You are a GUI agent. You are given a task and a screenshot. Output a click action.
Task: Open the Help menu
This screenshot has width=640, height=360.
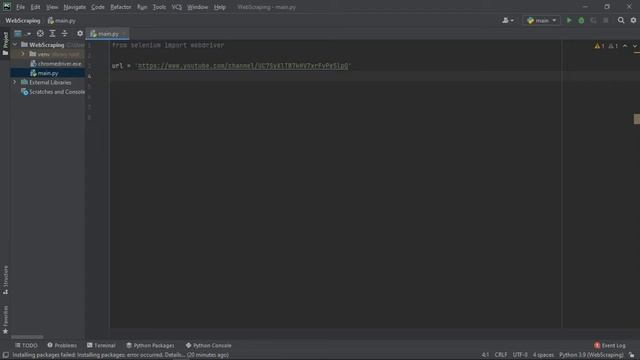coord(220,7)
